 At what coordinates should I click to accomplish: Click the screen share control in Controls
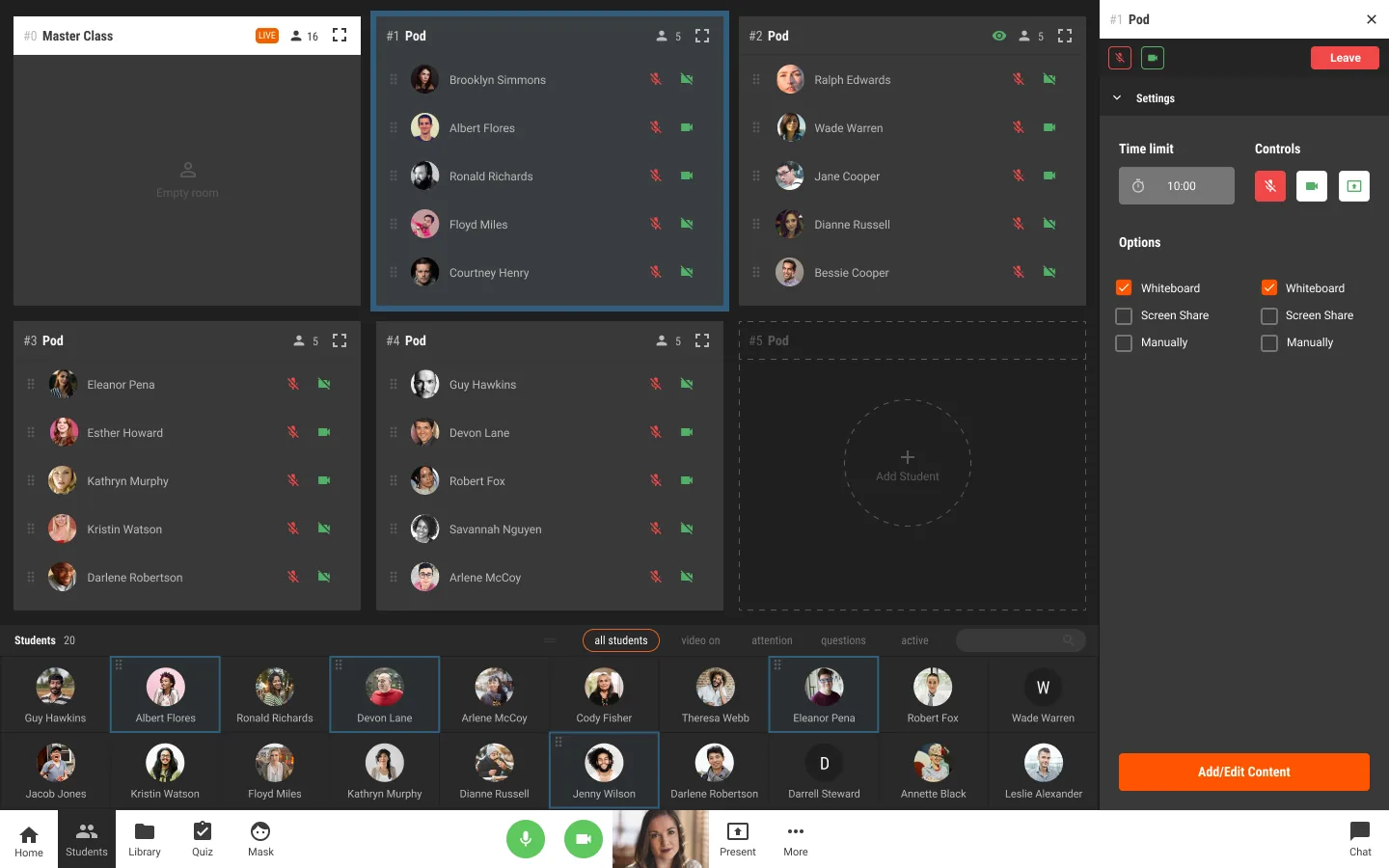tap(1354, 186)
